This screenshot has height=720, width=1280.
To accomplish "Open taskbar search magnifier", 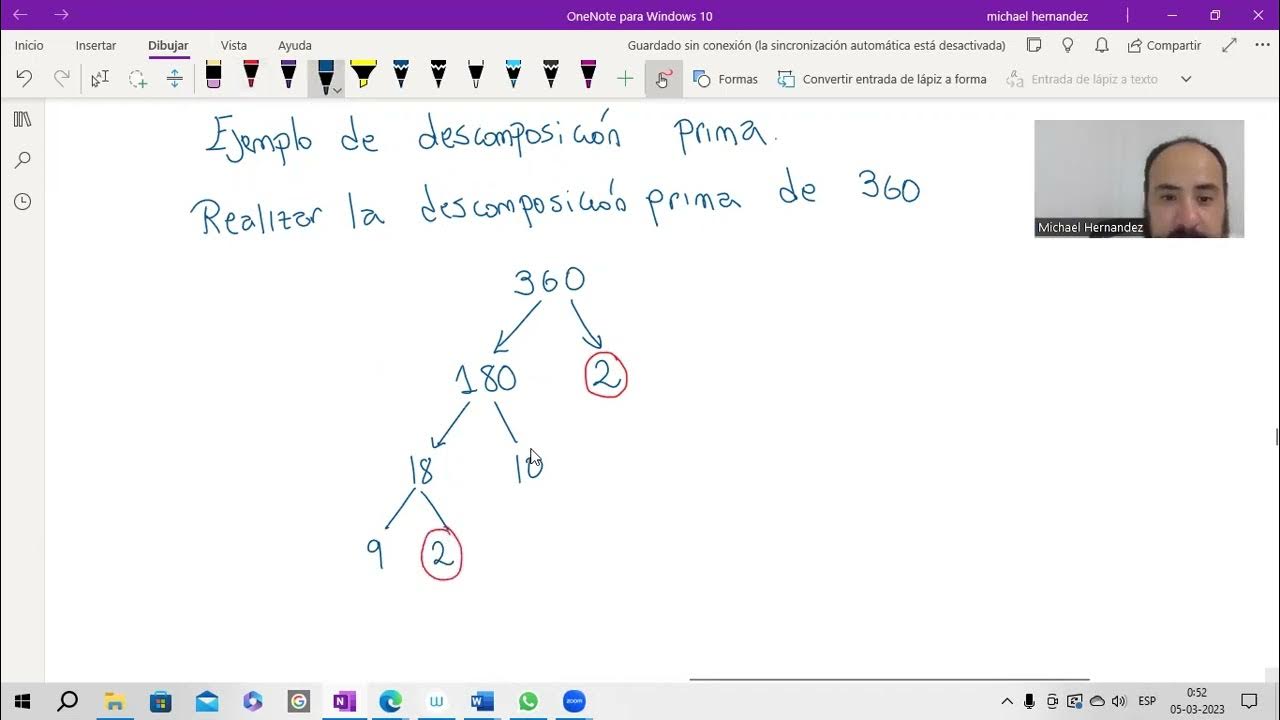I will 67,701.
